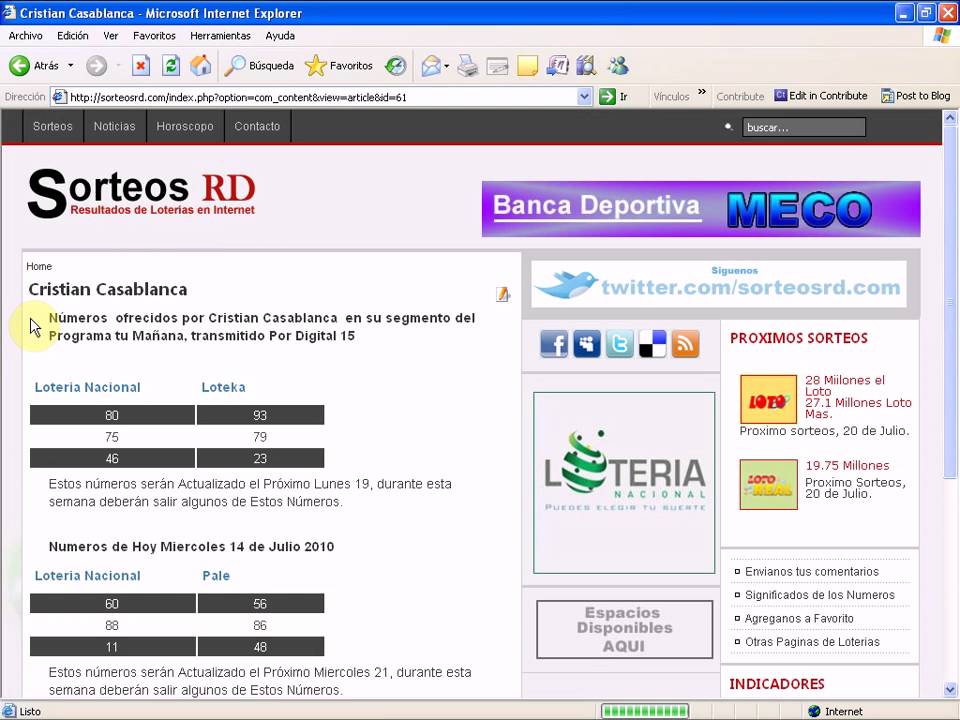Viewport: 960px width, 720px height.
Task: Click number 93 in Loteka column
Action: pyautogui.click(x=260, y=415)
